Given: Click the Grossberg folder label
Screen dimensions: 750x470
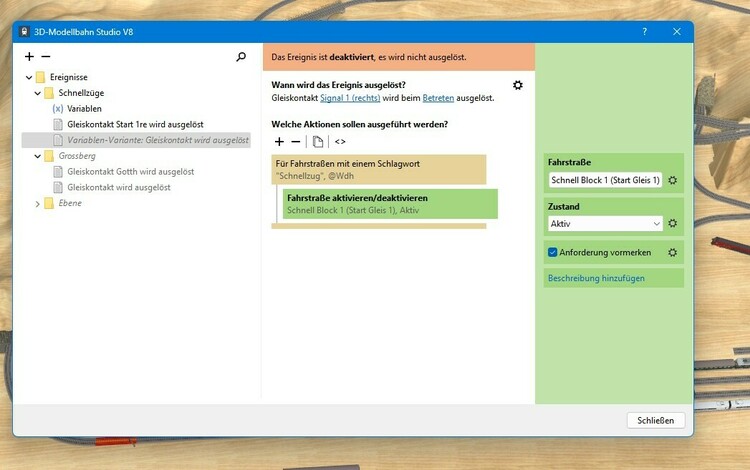Looking at the screenshot, I should click(x=77, y=156).
